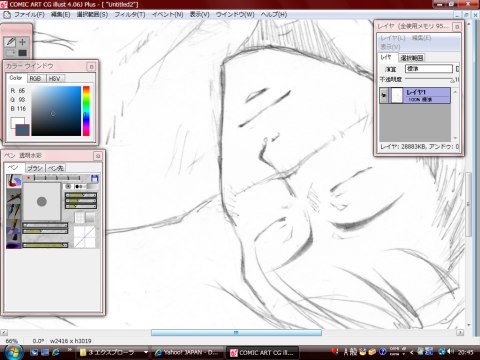Collapse the Pen panel using its title button

pos(98,156)
